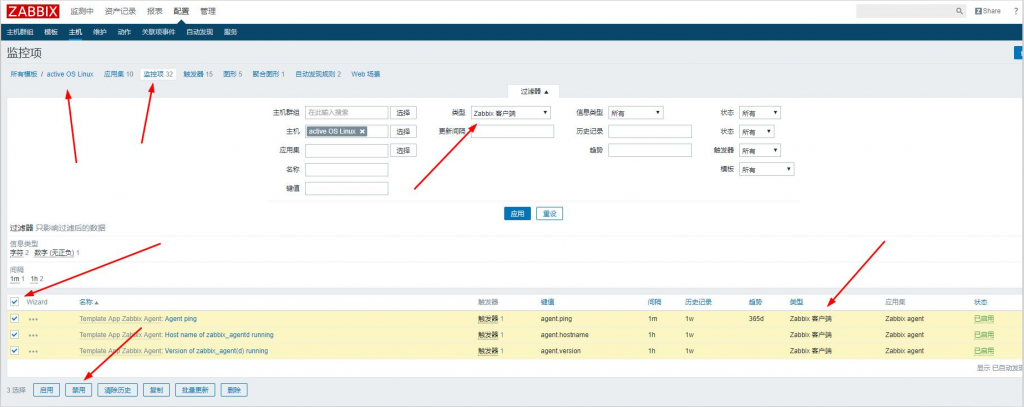Image resolution: width=1024 pixels, height=407 pixels.
Task: Uncheck the Agent ping item checkbox
Action: 14,319
